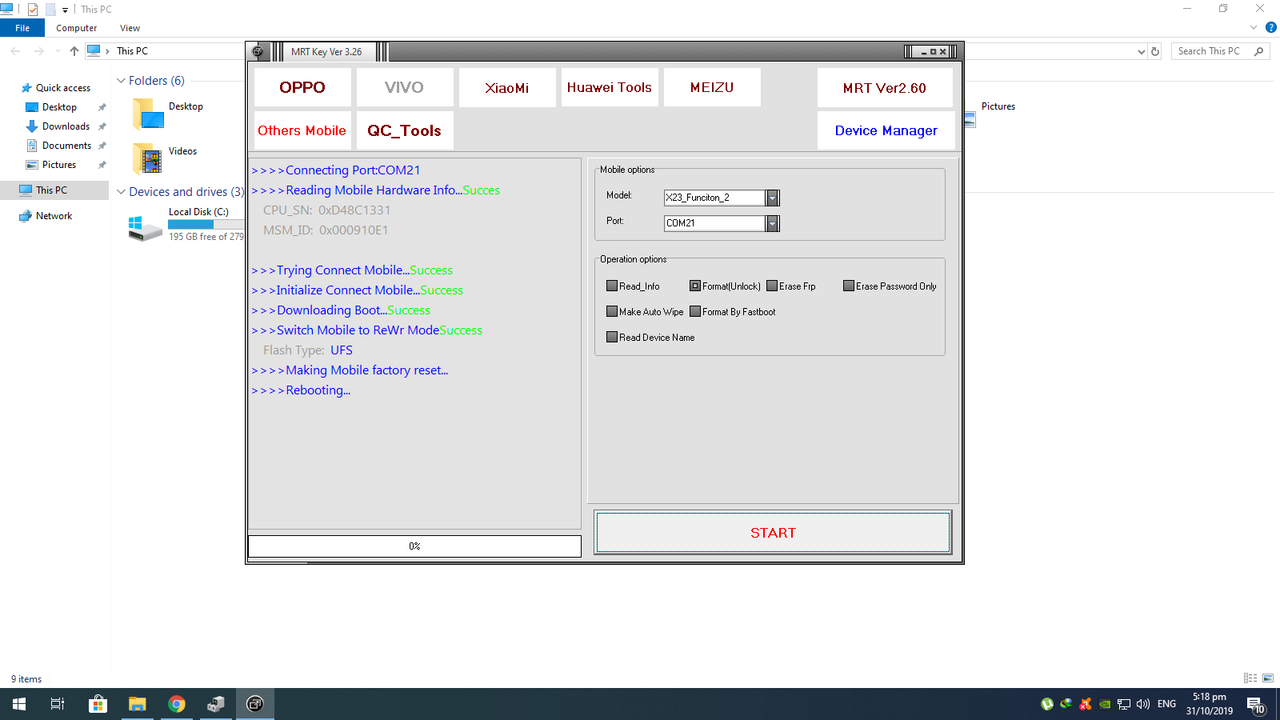Select the XiaoMi tab
Image resolution: width=1280 pixels, height=720 pixels.
pyautogui.click(x=507, y=87)
